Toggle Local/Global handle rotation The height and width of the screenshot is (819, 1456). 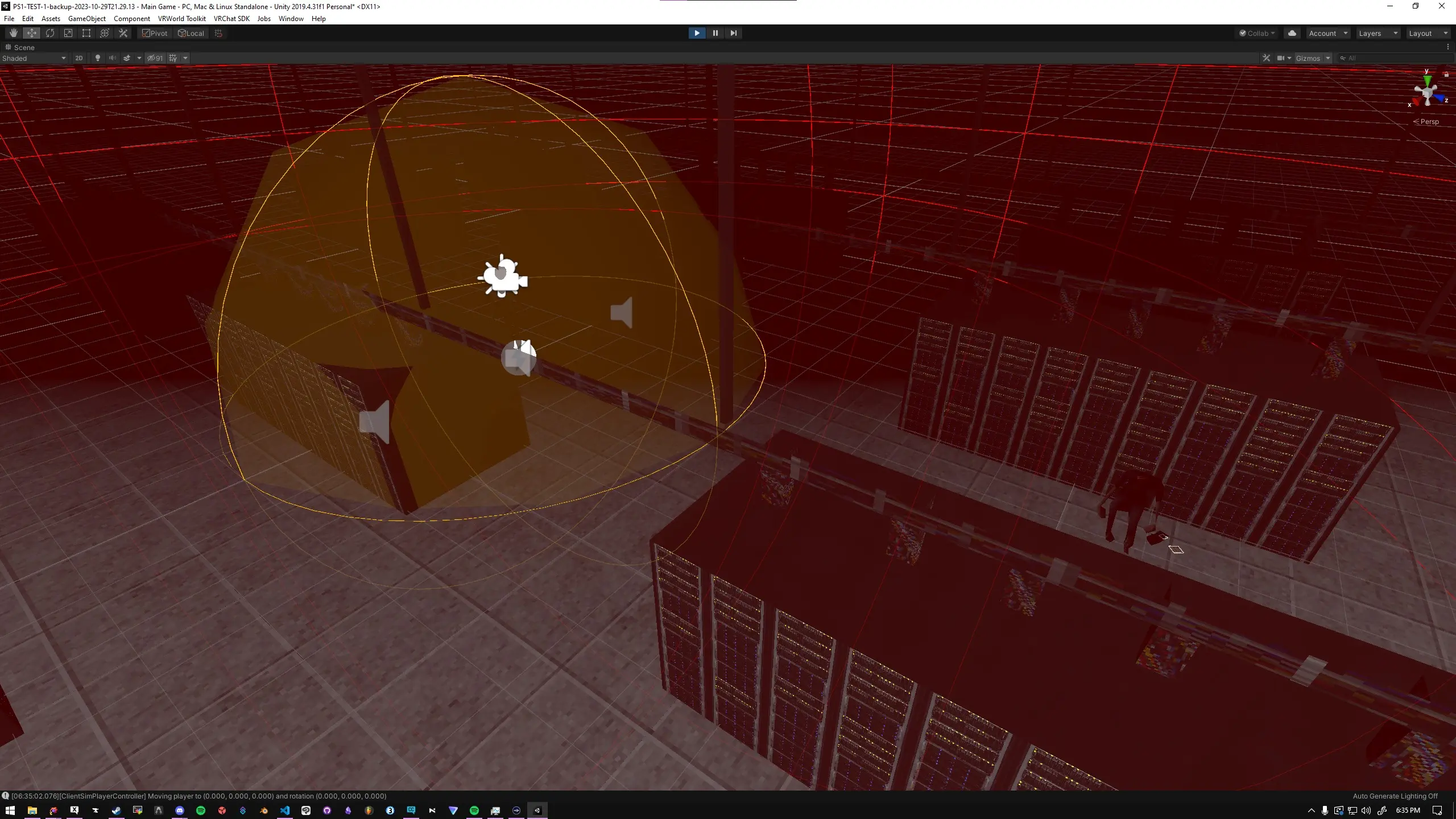coord(191,33)
